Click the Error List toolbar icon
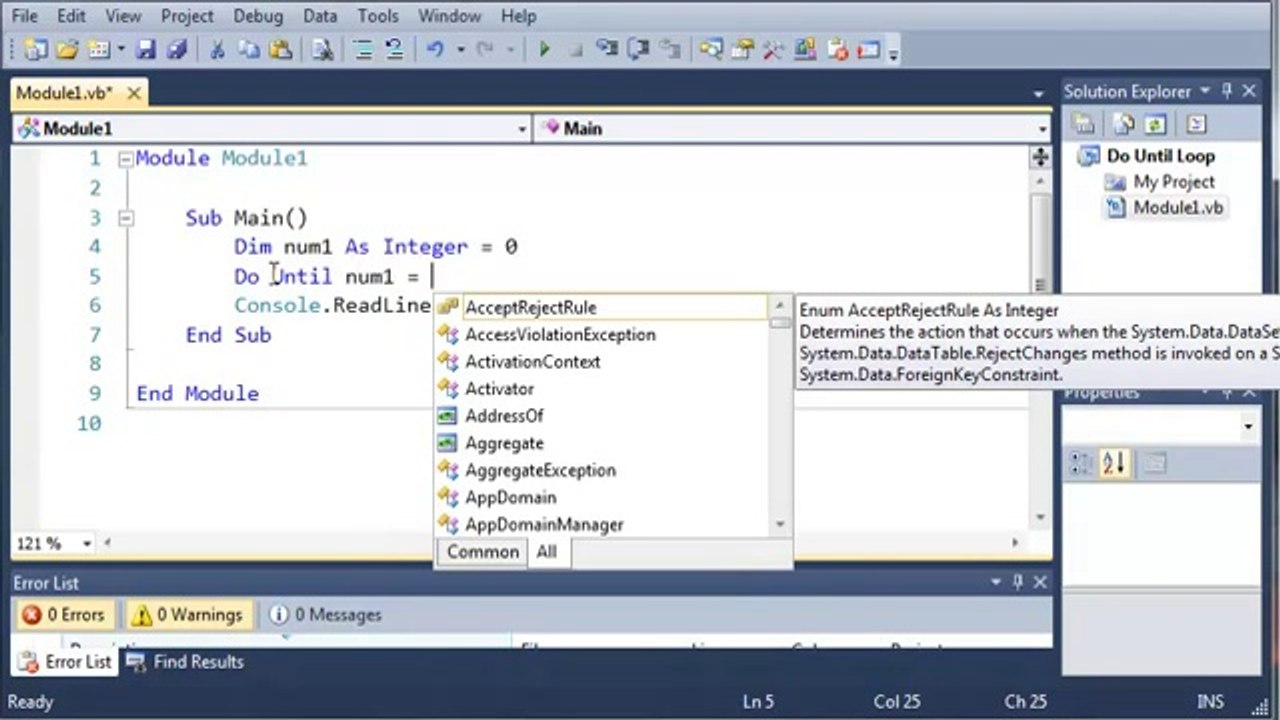1280x720 pixels. [837, 49]
